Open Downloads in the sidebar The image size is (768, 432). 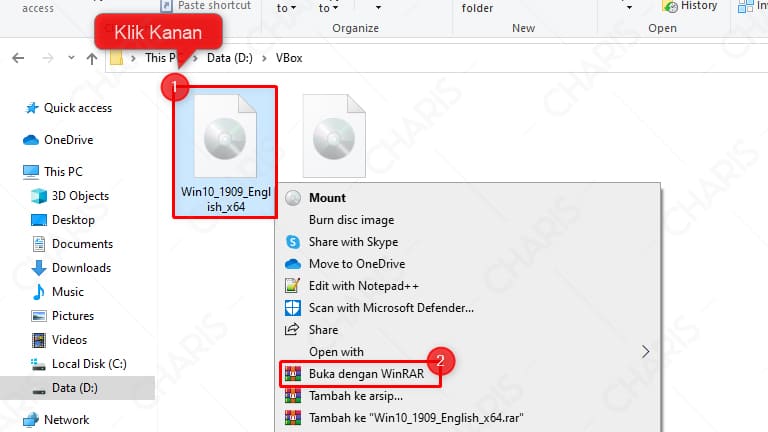point(81,268)
